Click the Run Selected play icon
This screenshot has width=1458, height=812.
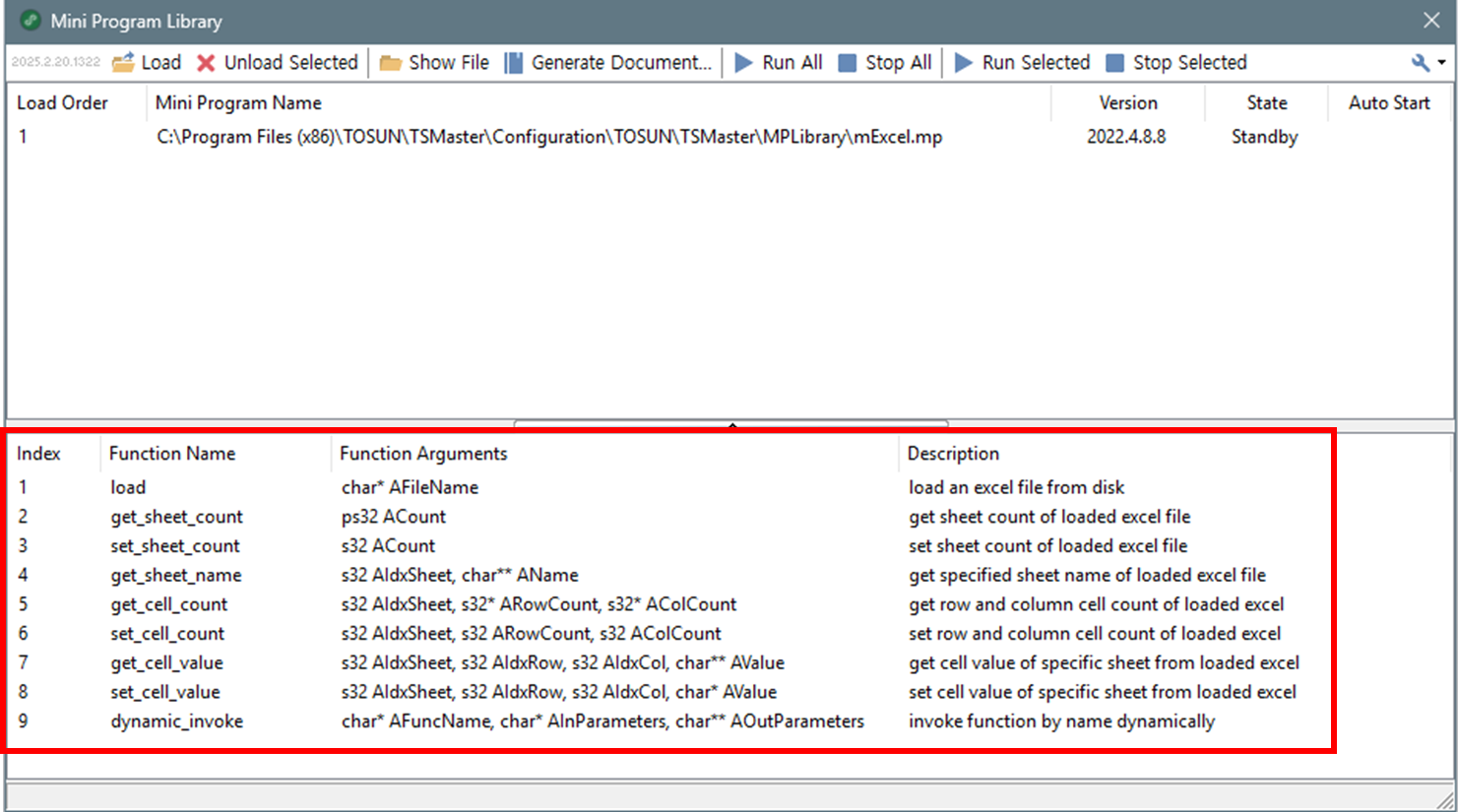[x=964, y=63]
